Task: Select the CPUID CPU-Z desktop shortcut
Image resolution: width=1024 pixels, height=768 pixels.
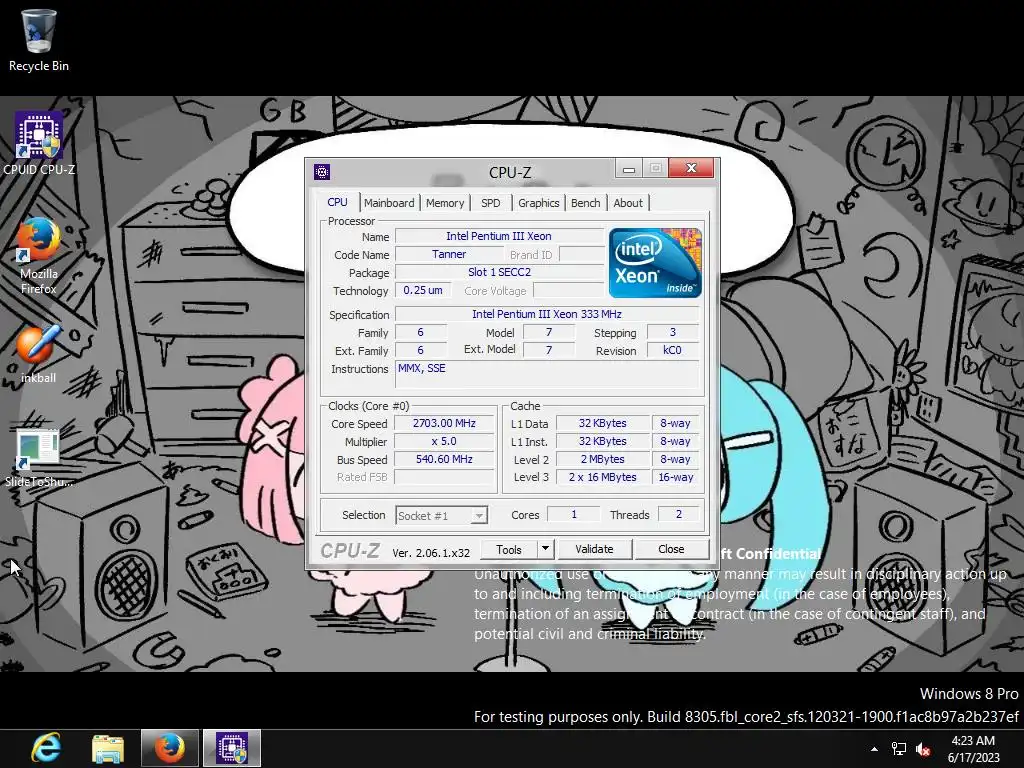Action: [x=39, y=144]
